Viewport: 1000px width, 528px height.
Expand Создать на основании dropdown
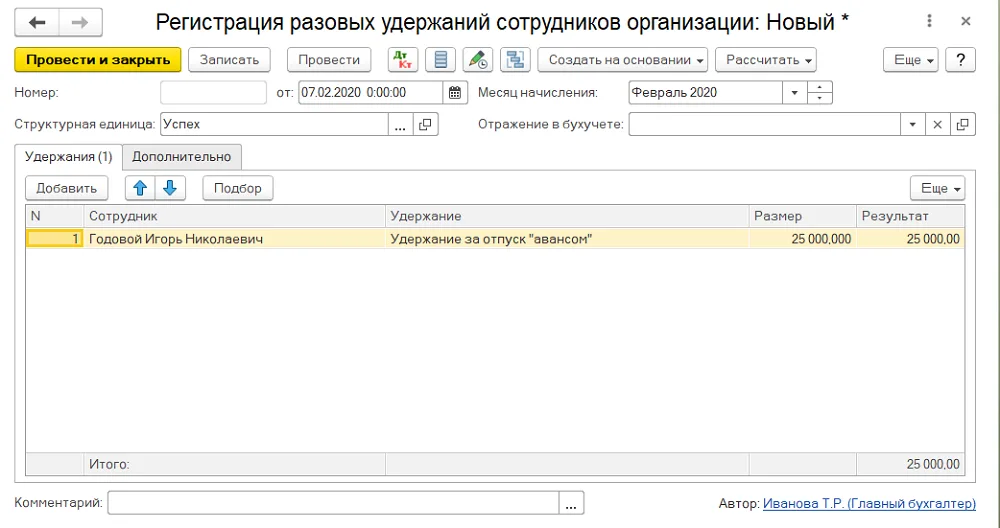[622, 60]
